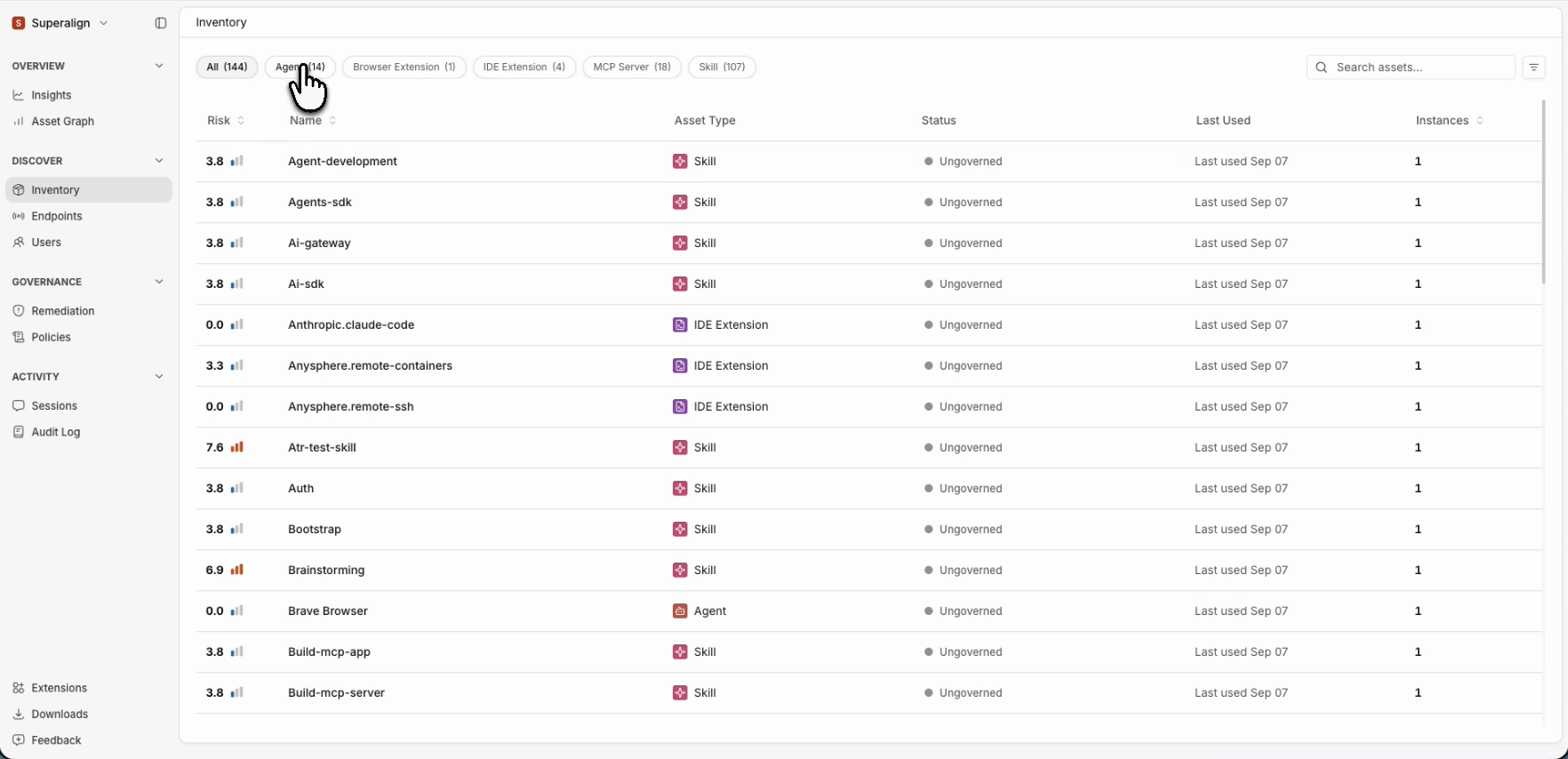Screen dimensions: 1568x759
Task: Click the Feedback icon in sidebar
Action: [x=18, y=740]
